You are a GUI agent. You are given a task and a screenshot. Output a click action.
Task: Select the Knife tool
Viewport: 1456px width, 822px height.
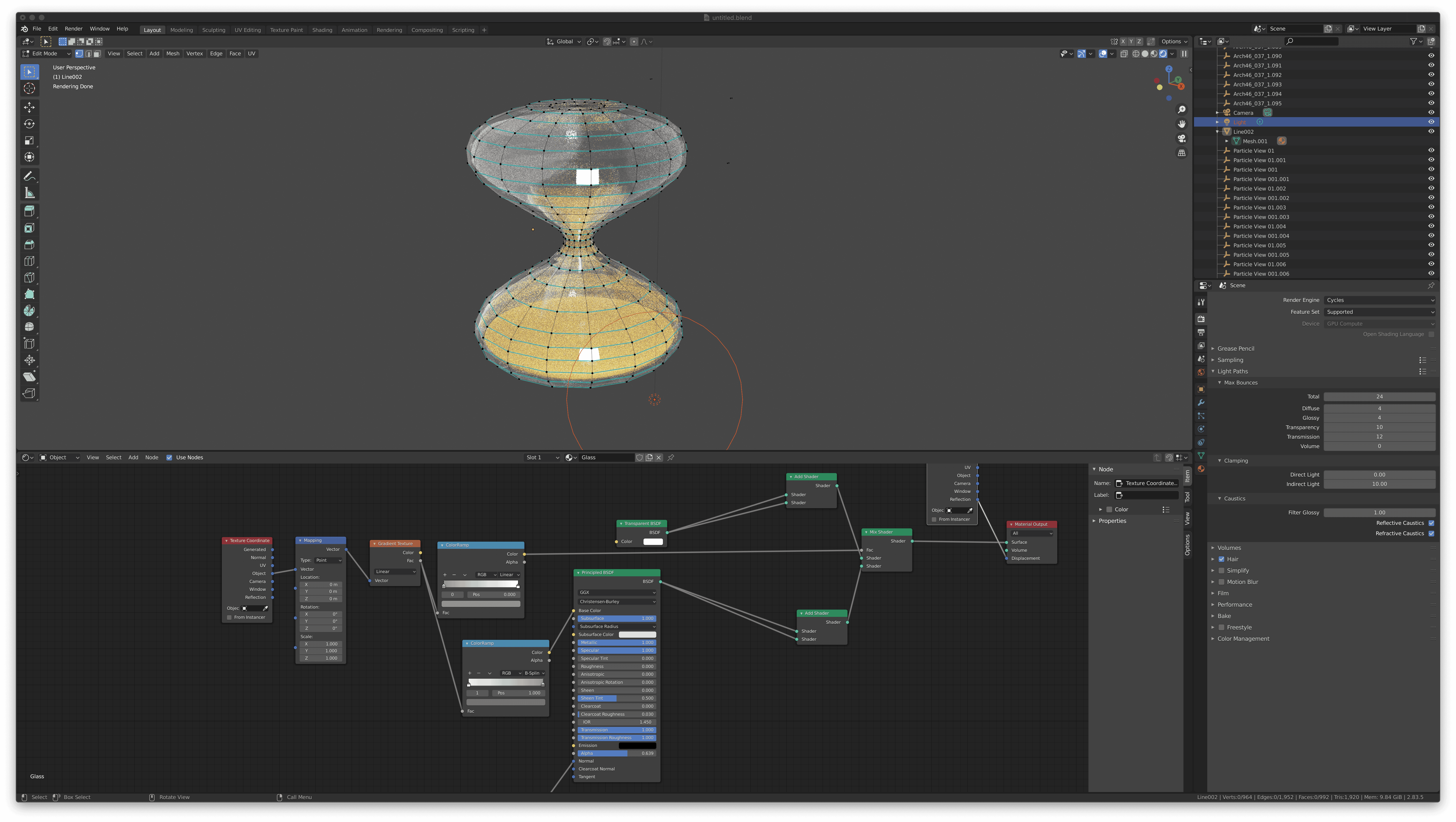click(29, 277)
